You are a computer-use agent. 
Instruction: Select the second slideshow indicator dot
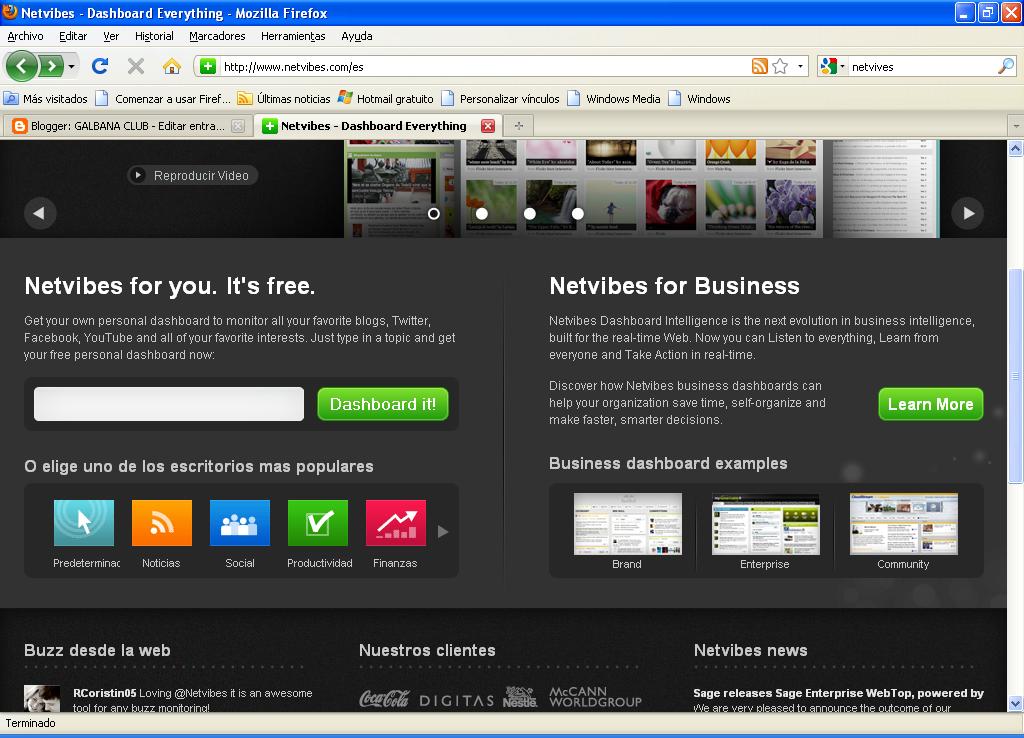[481, 213]
